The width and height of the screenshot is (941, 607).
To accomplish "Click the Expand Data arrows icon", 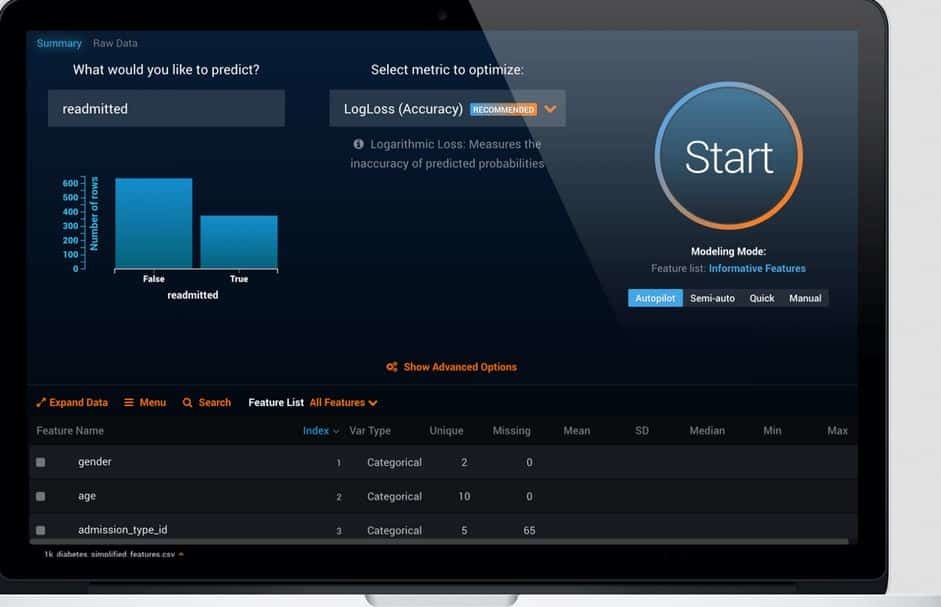I will point(41,403).
